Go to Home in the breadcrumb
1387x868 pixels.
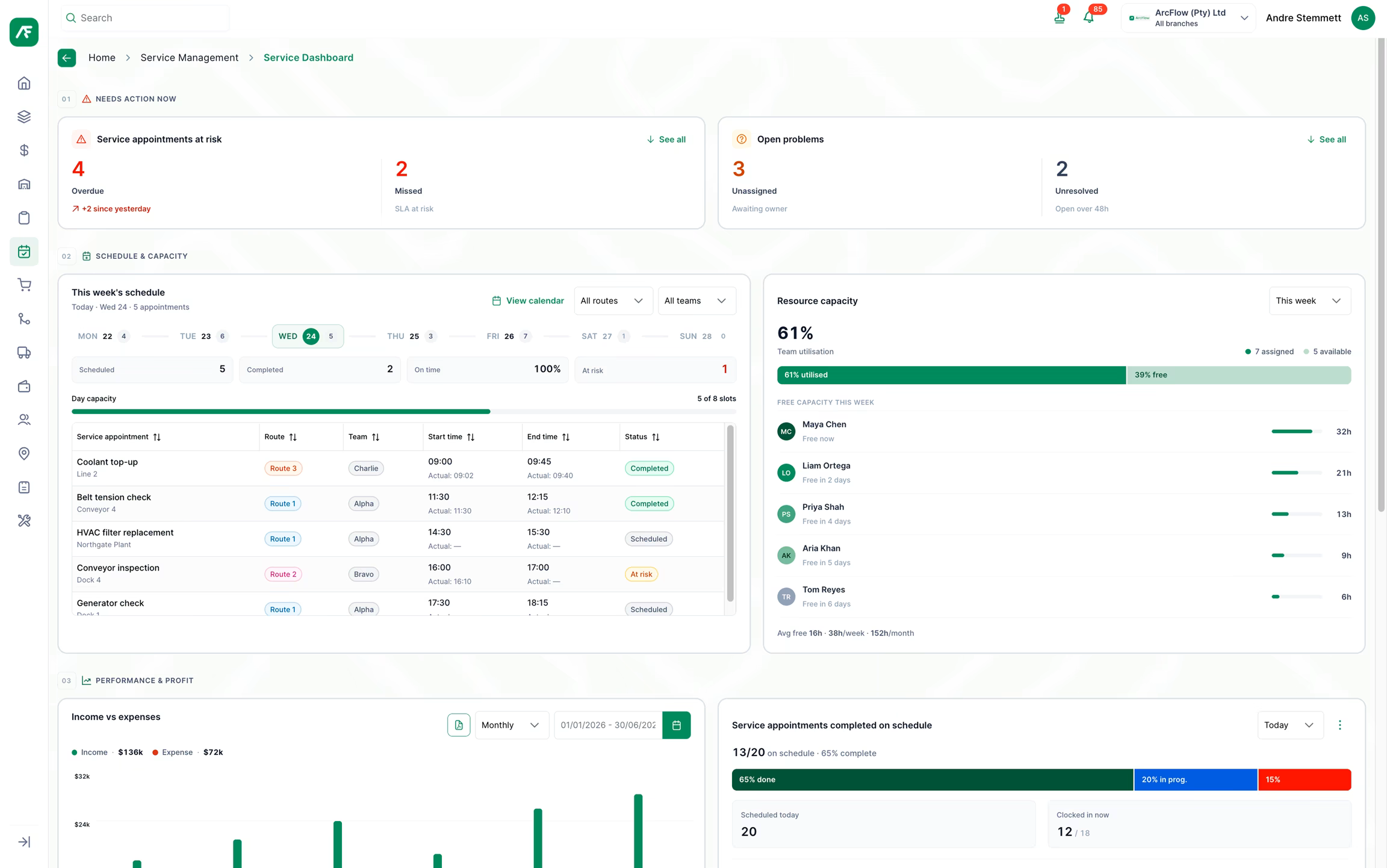[x=102, y=58]
